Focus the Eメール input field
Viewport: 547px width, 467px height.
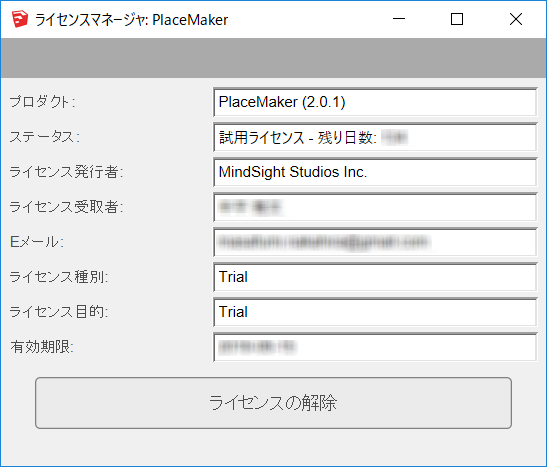[x=375, y=242]
